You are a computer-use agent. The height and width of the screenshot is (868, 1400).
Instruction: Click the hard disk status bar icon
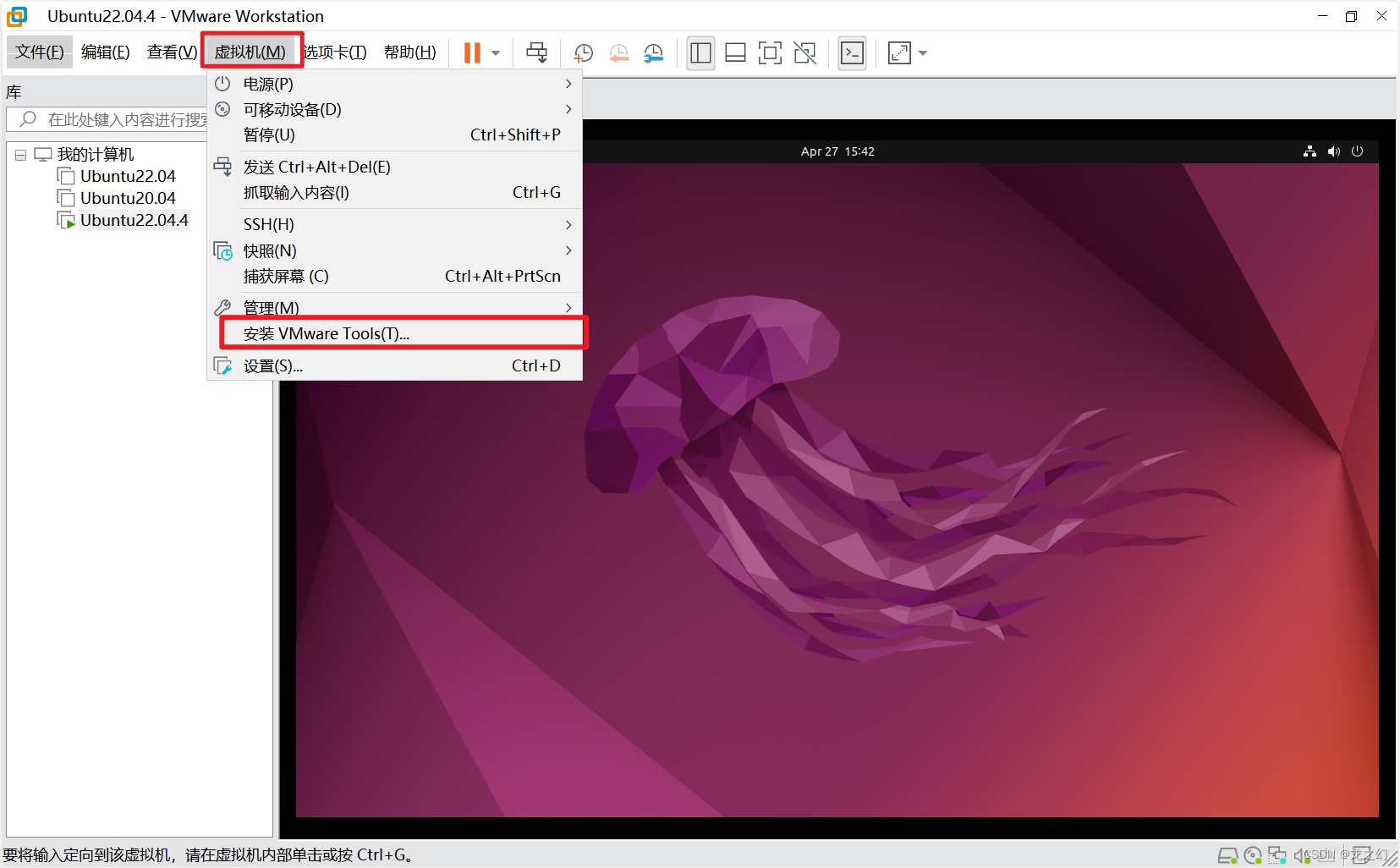[x=1227, y=855]
